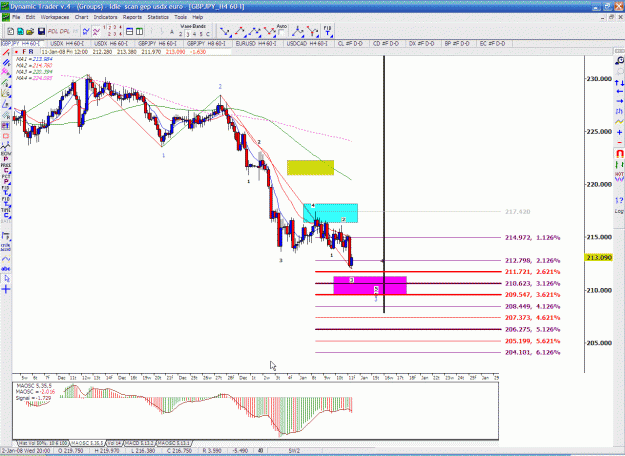The width and height of the screenshot is (625, 456).
Task: Click the cyan rectangle zone on chart
Action: 330,213
